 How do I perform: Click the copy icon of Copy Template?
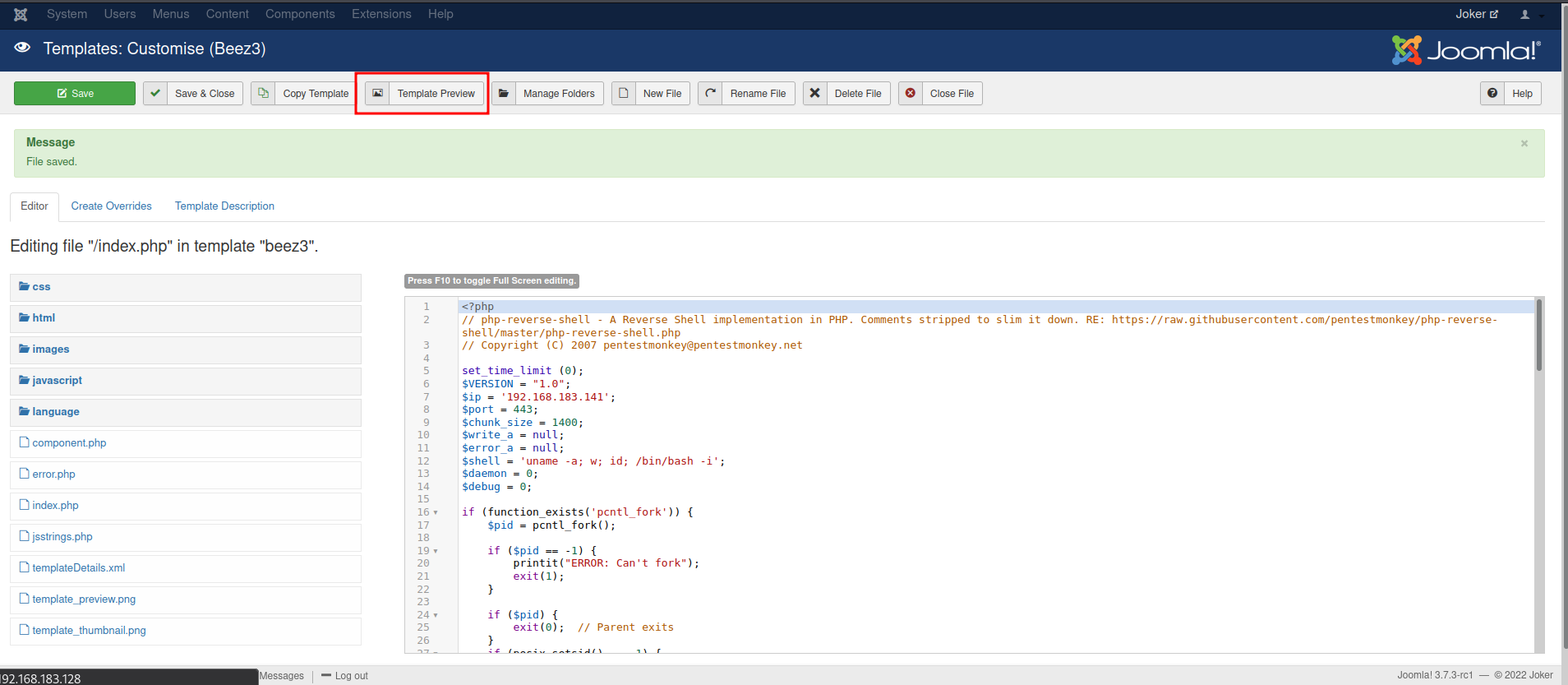(x=263, y=93)
